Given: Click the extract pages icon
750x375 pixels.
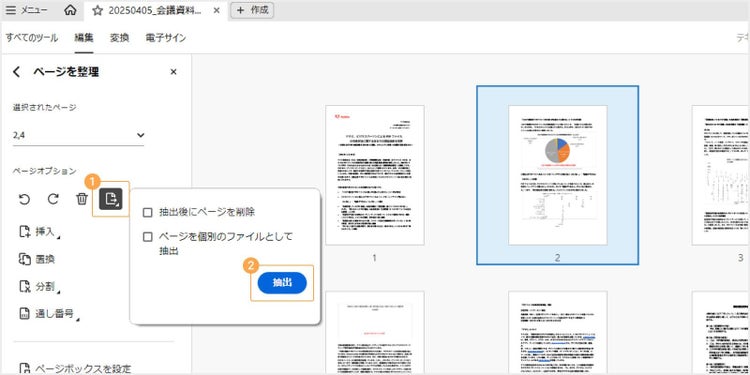Looking at the screenshot, I should [111, 199].
